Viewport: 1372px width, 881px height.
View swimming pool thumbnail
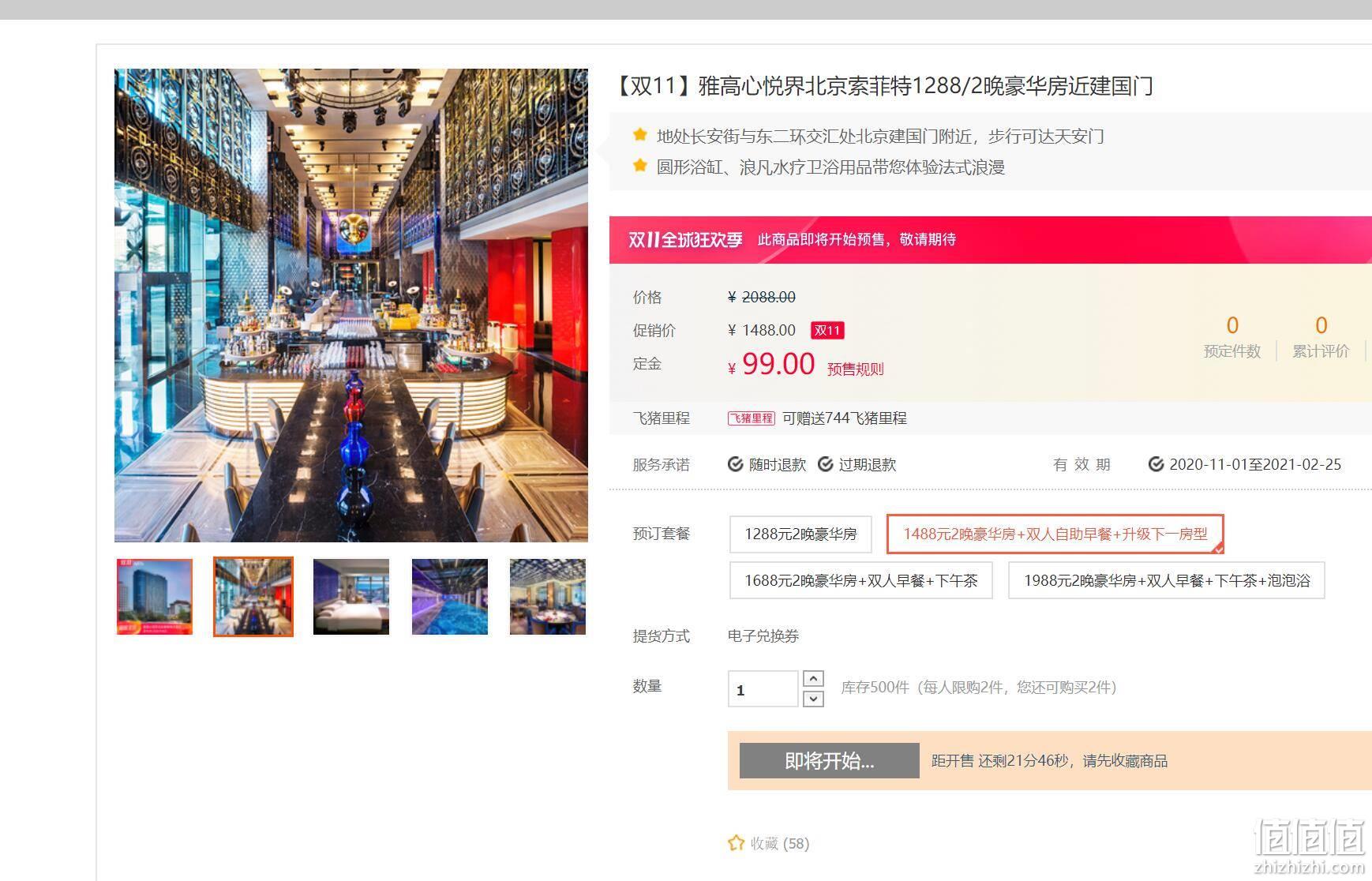[450, 597]
